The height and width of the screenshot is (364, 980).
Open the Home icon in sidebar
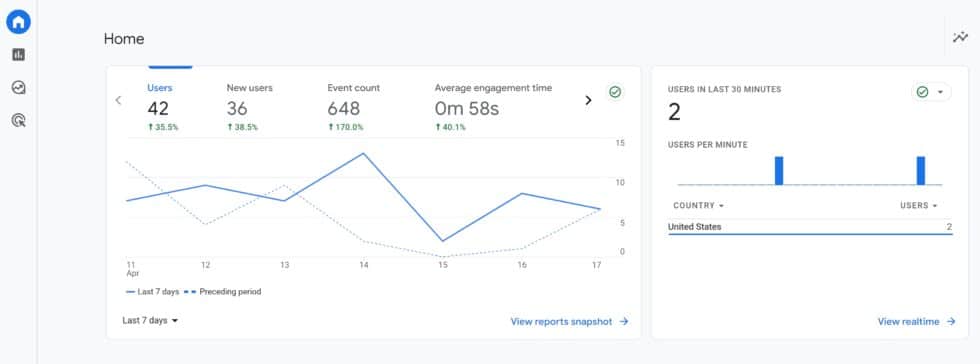tap(18, 23)
